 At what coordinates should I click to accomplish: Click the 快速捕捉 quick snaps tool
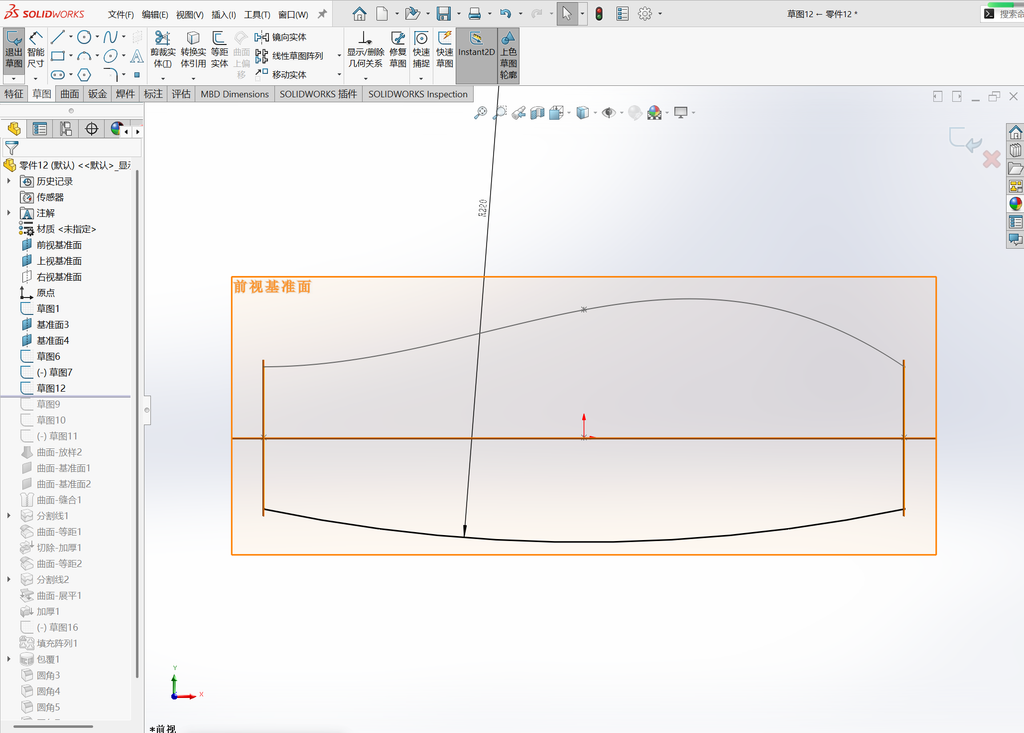coord(421,50)
